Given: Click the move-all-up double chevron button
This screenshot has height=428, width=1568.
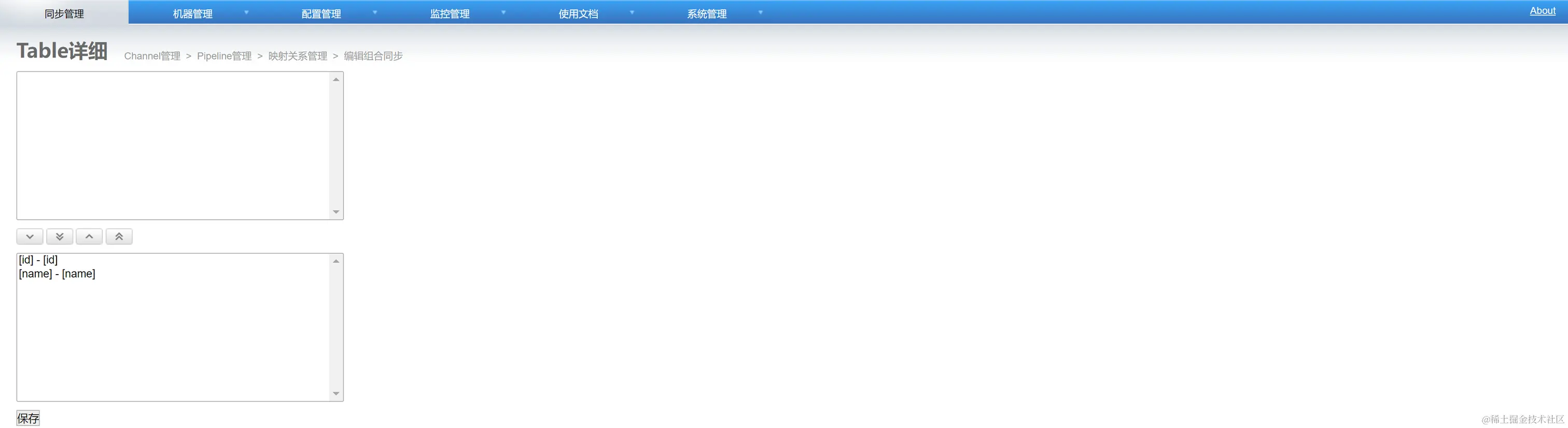Looking at the screenshot, I should [119, 236].
